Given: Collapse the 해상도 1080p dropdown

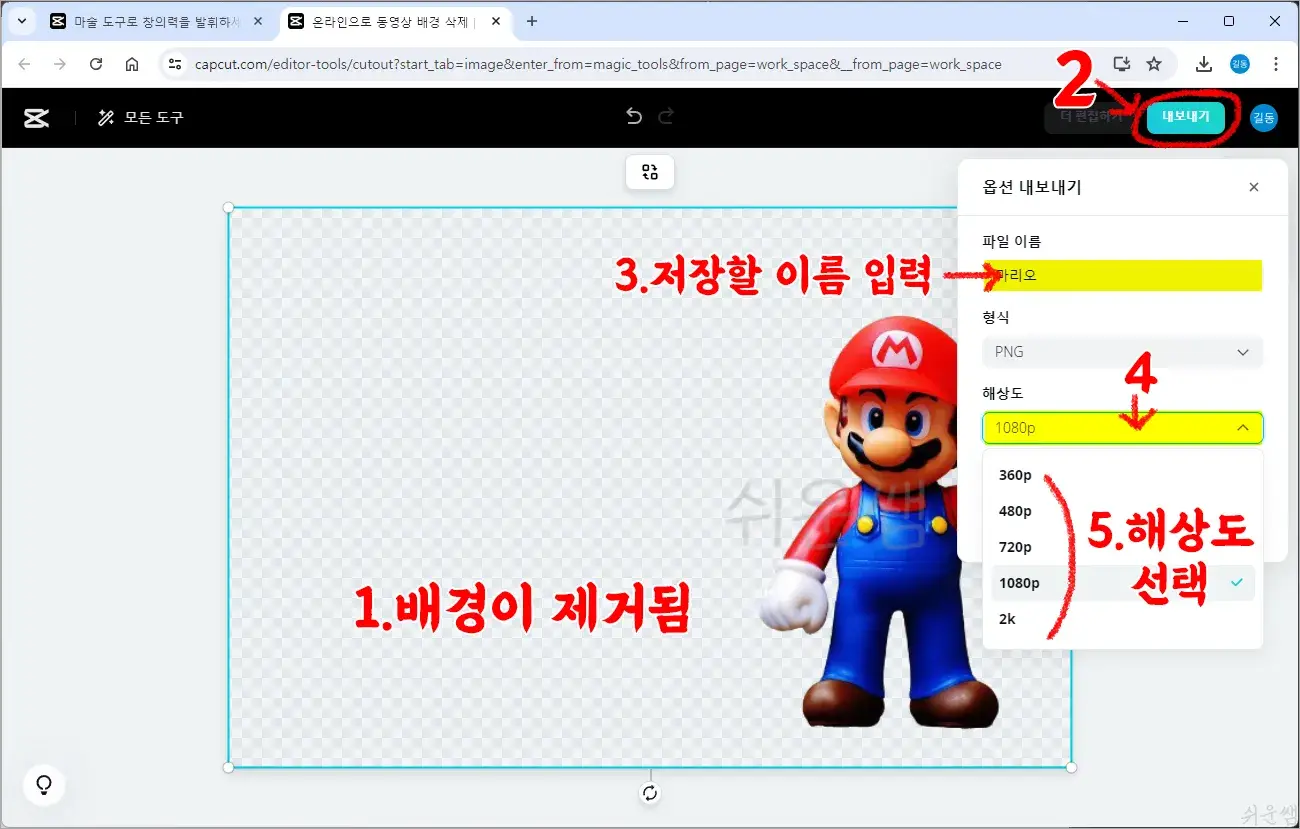Looking at the screenshot, I should click(1122, 428).
